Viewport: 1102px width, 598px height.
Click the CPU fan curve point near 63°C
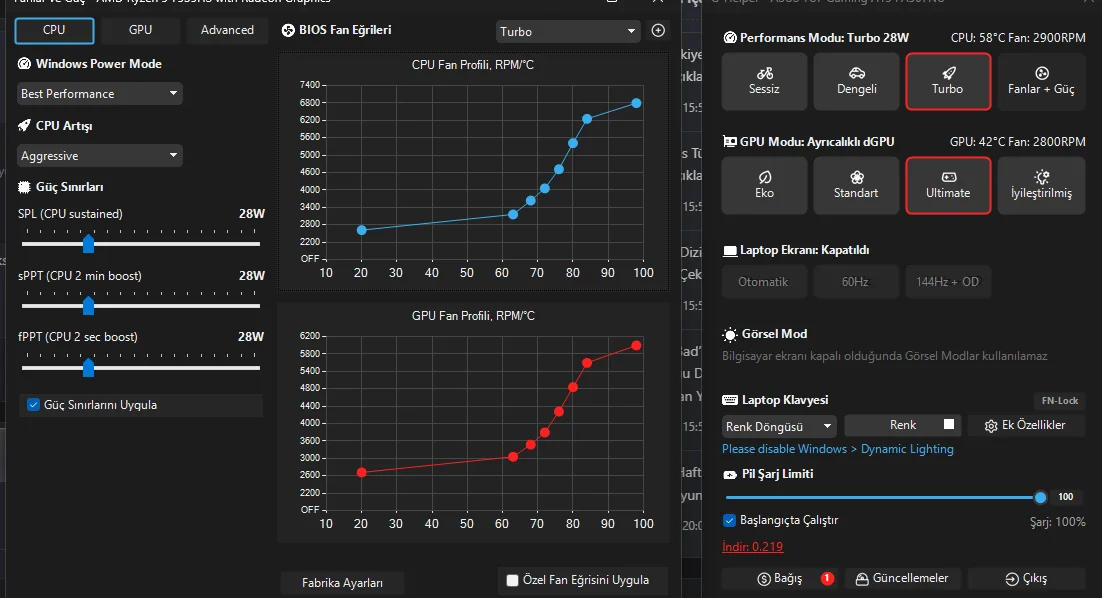(513, 214)
